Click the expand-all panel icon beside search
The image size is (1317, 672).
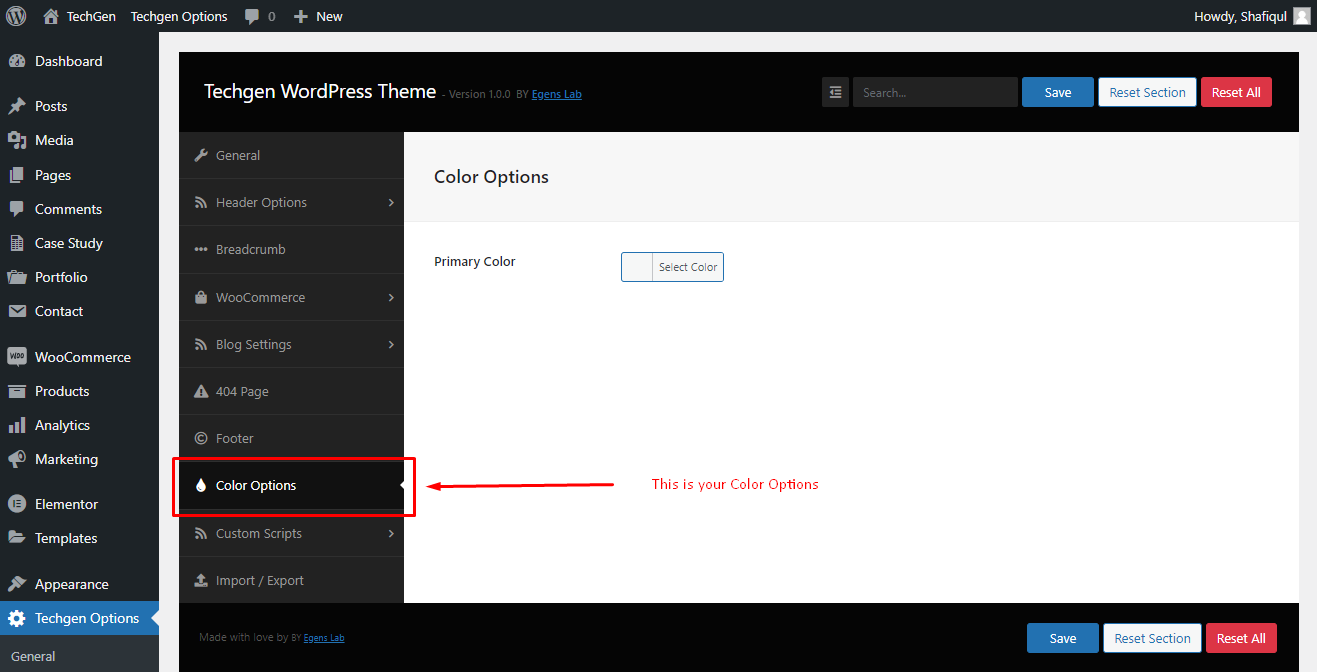(835, 92)
